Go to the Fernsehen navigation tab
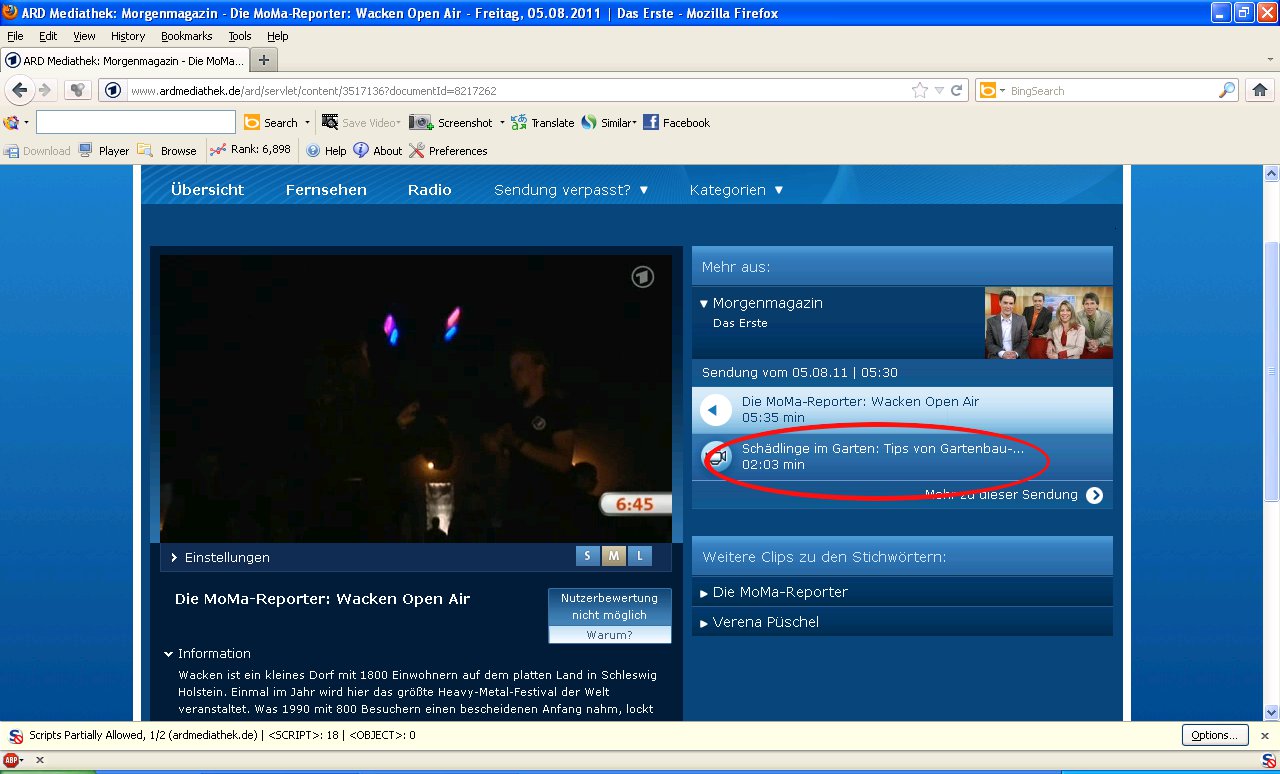The height and width of the screenshot is (774, 1280). [326, 190]
